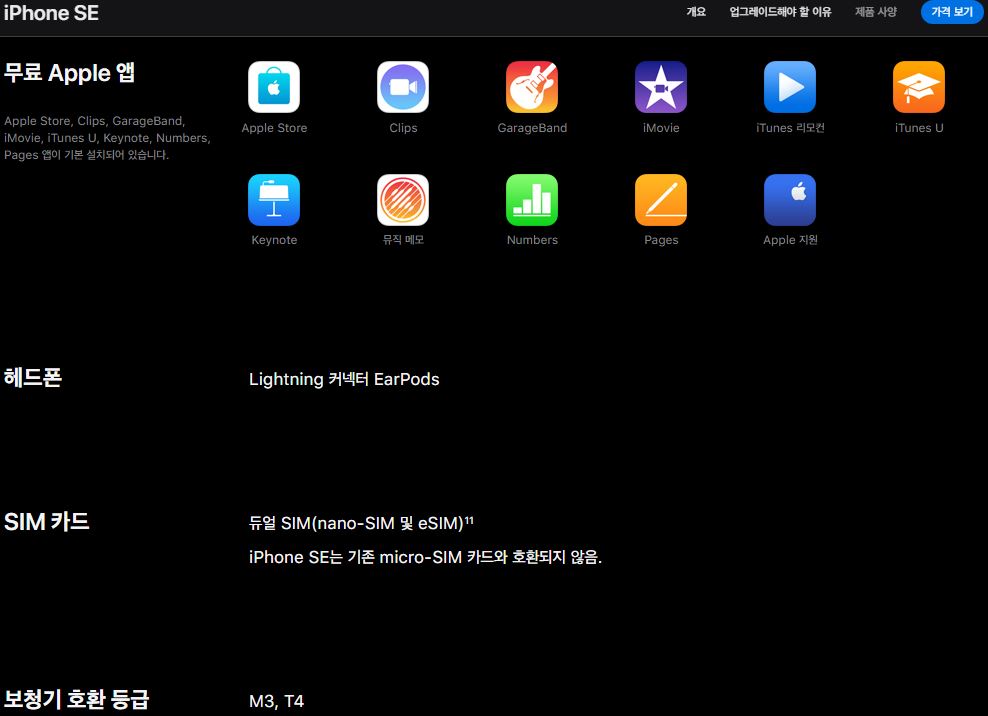Go to 업그레이드해야 할 이유 tab
Screen dimensions: 988x716
(780, 11)
